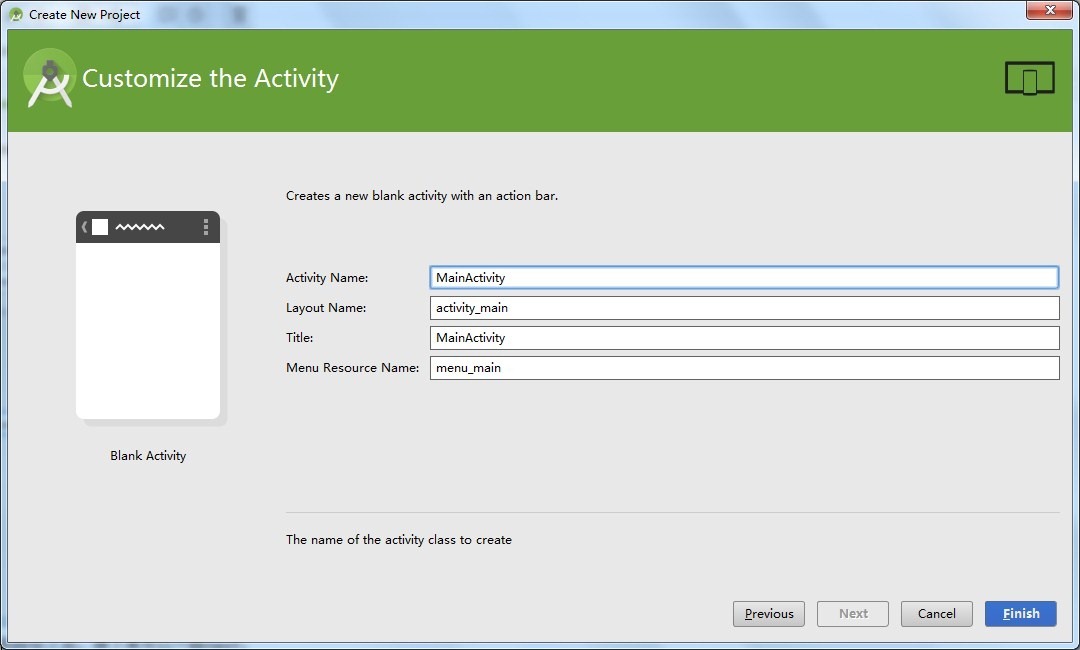Click the greyed-out Next button

click(853, 614)
